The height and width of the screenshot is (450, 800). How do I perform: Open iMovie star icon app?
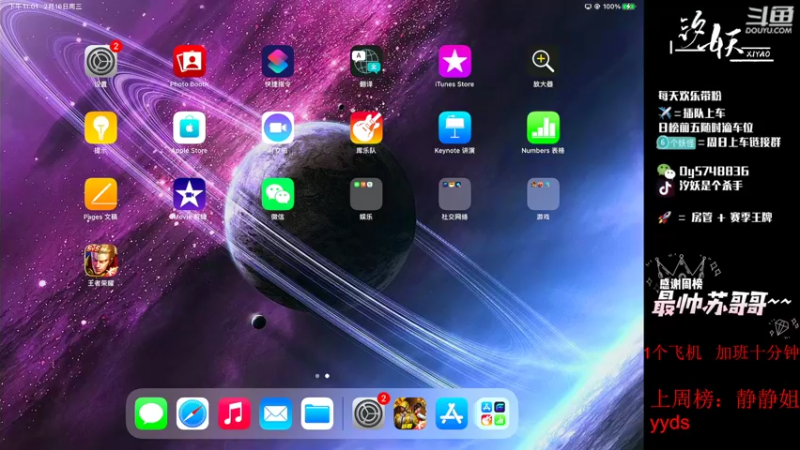coord(189,194)
